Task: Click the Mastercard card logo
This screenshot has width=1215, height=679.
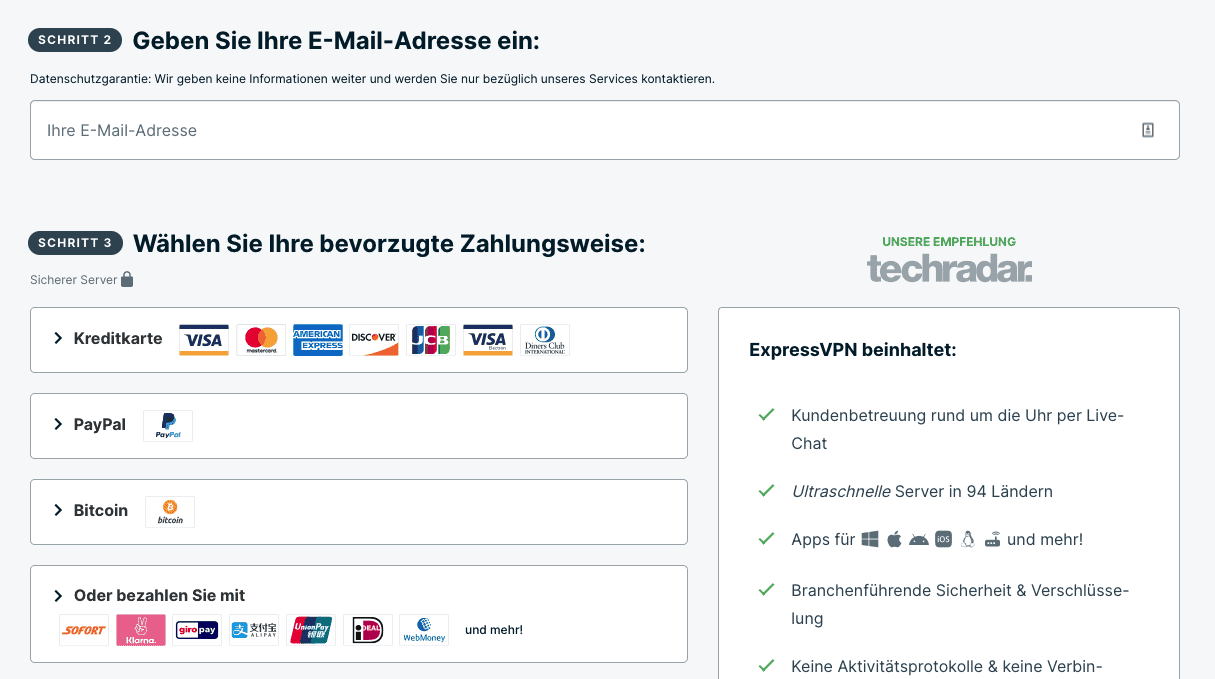Action: tap(261, 340)
